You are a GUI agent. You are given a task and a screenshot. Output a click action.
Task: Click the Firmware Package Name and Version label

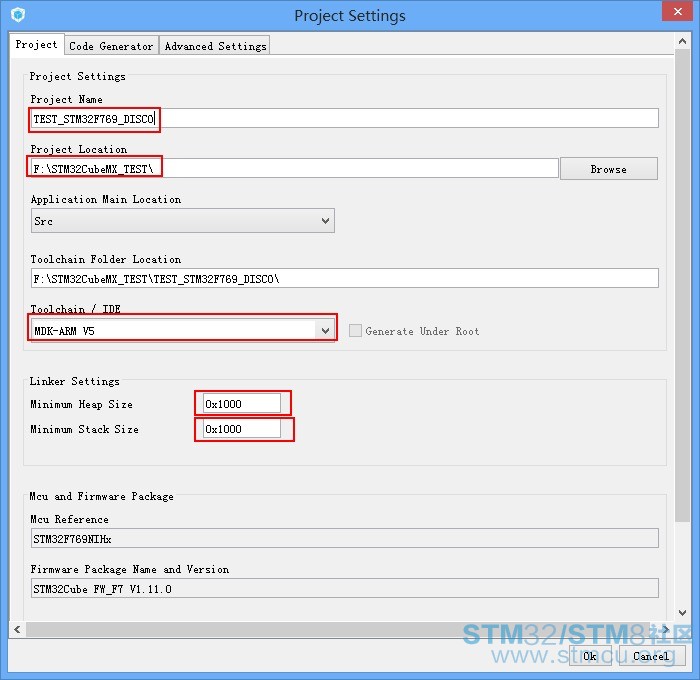129,570
